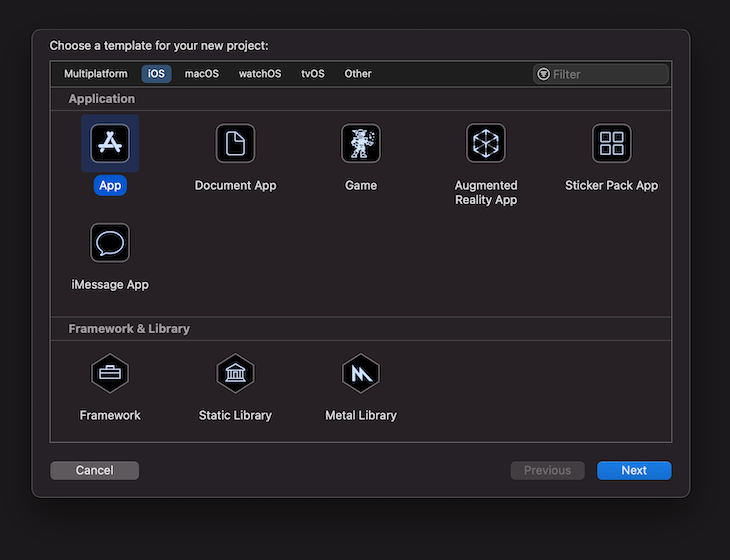The image size is (730, 560).
Task: Pick the Framework toolbox icon
Action: tap(110, 373)
